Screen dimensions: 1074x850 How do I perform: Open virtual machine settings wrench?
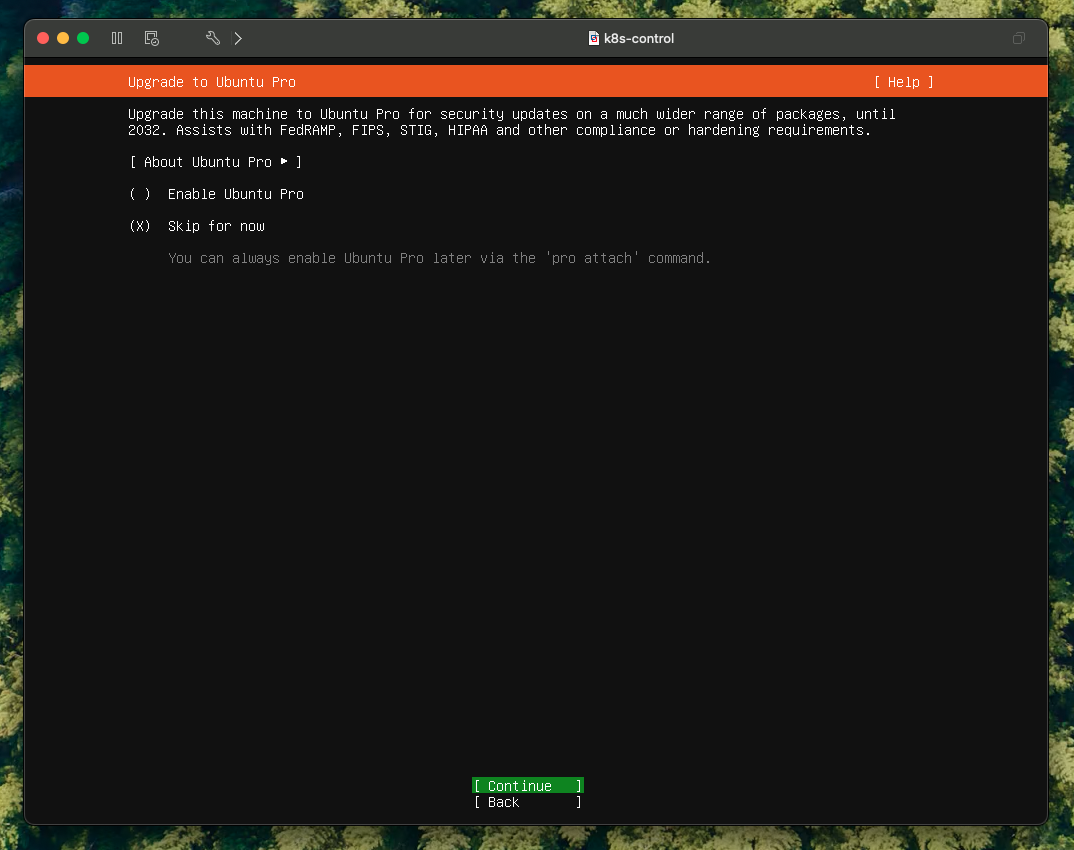(212, 38)
